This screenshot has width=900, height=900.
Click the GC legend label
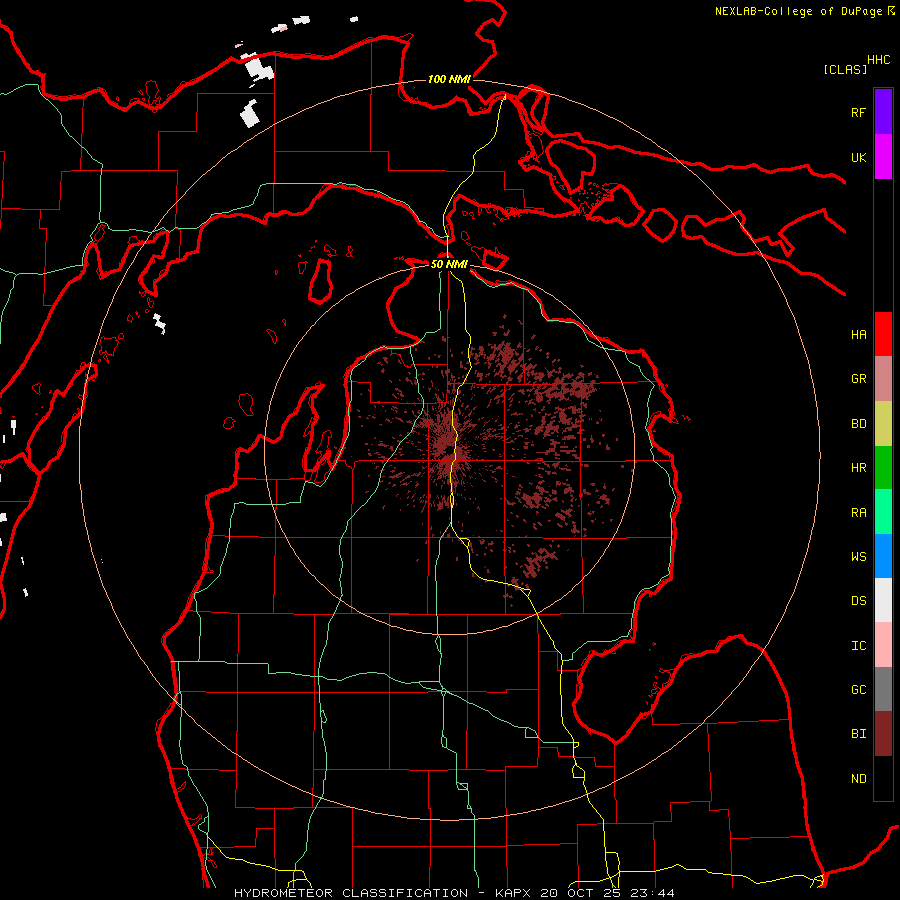(x=858, y=689)
